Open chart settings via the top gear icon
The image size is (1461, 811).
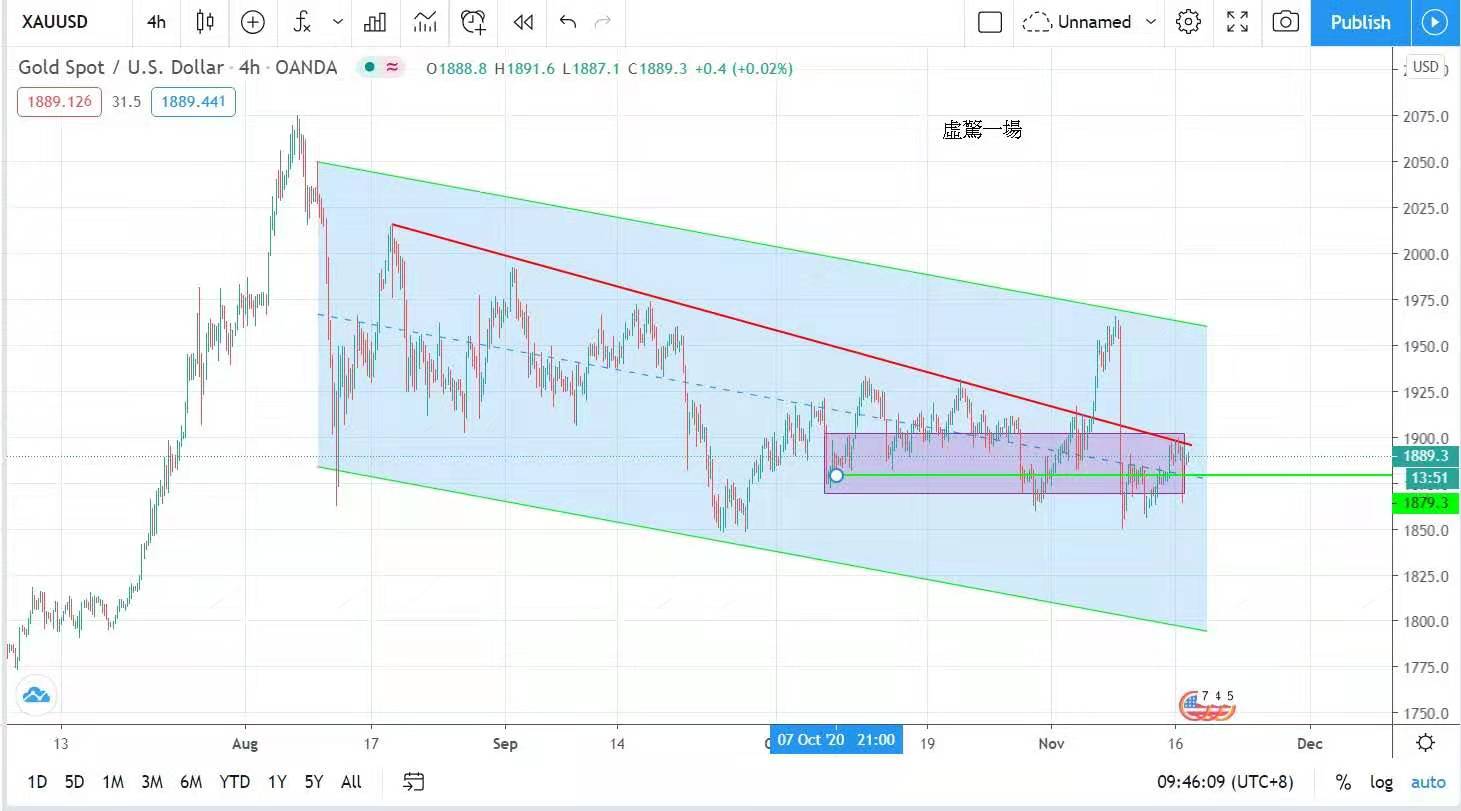pyautogui.click(x=1188, y=22)
